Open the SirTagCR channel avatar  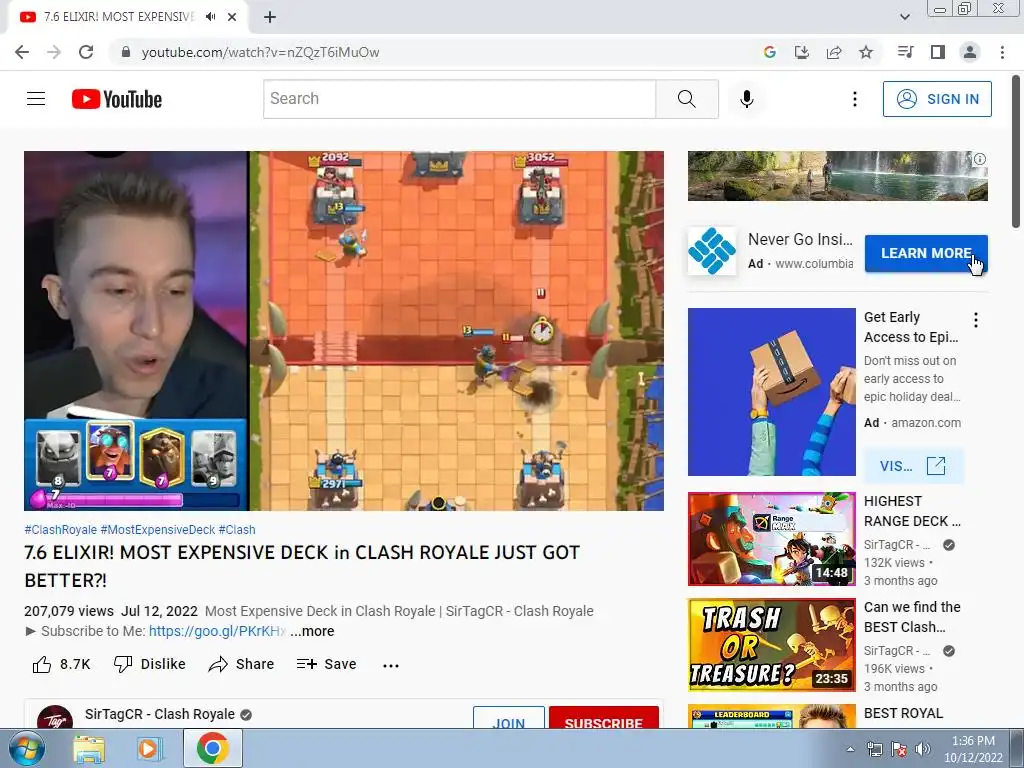[x=55, y=717]
